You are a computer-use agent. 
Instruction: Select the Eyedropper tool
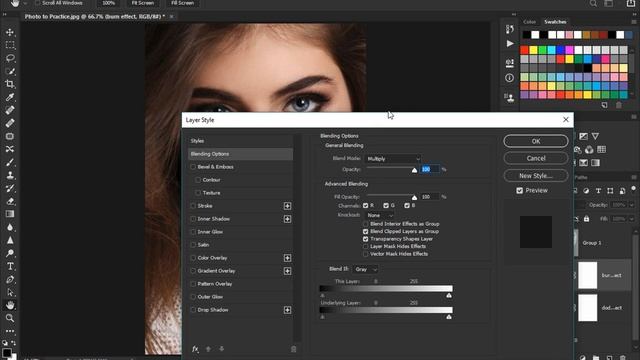tap(10, 97)
